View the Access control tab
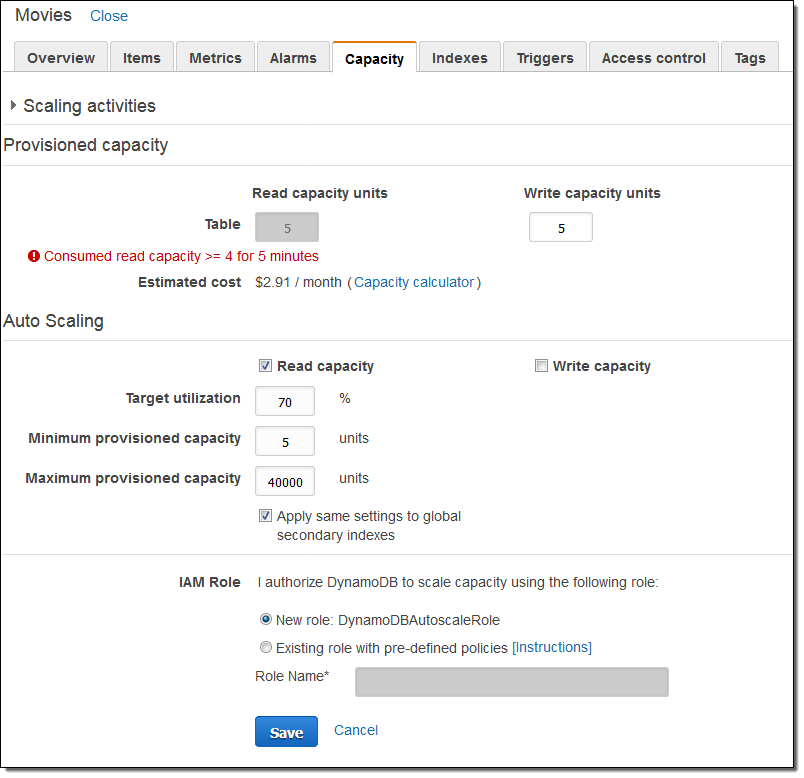Viewport: 804px width, 778px height. (x=654, y=58)
